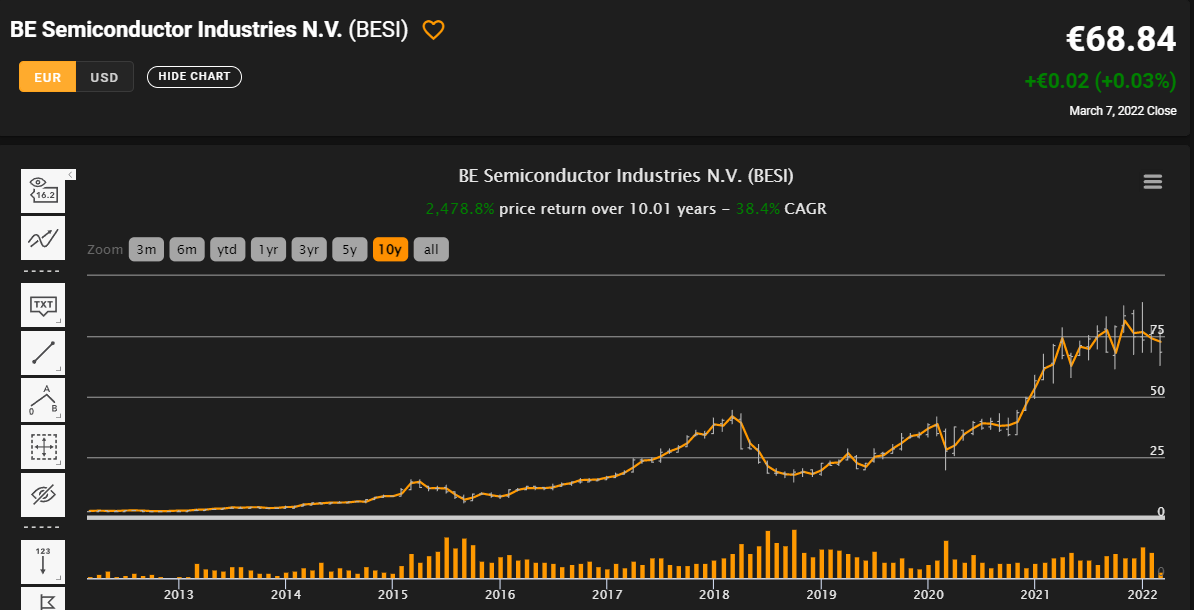Collapse the drawing toolbar with small arrow

coord(71,175)
